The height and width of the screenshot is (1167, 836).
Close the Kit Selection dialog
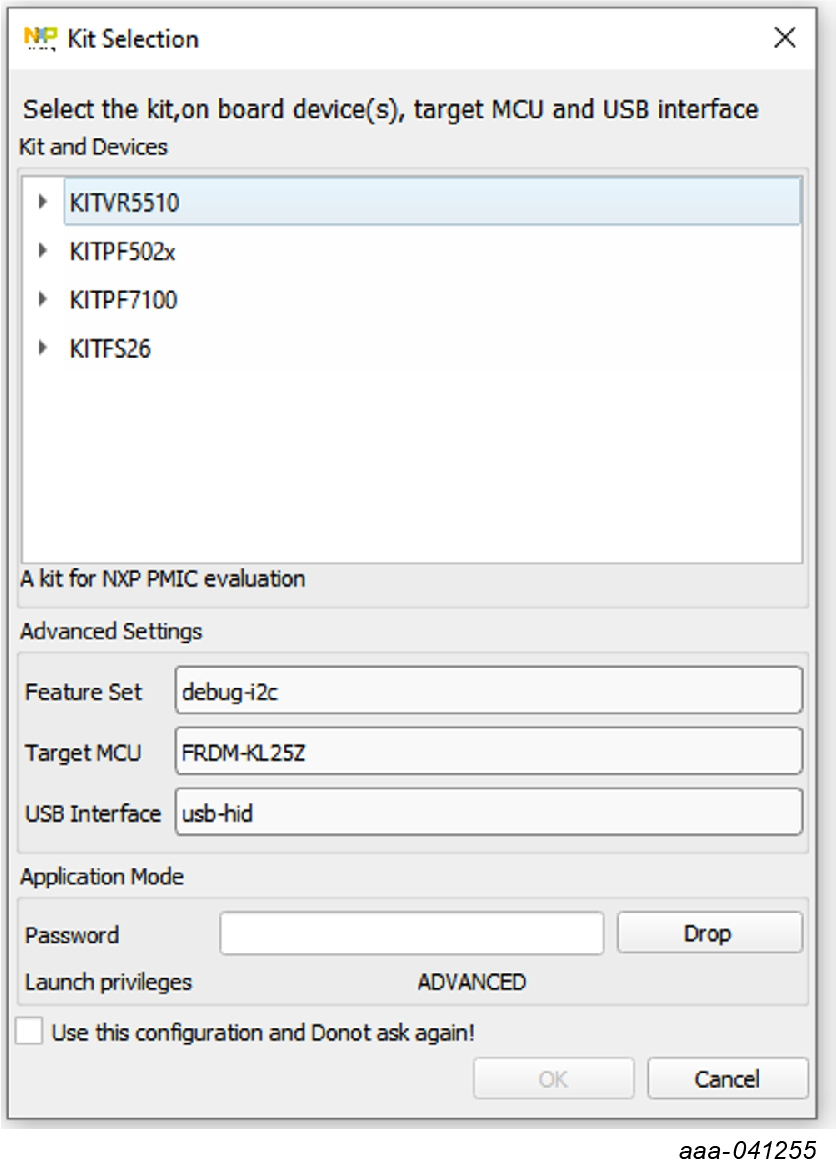point(784,38)
